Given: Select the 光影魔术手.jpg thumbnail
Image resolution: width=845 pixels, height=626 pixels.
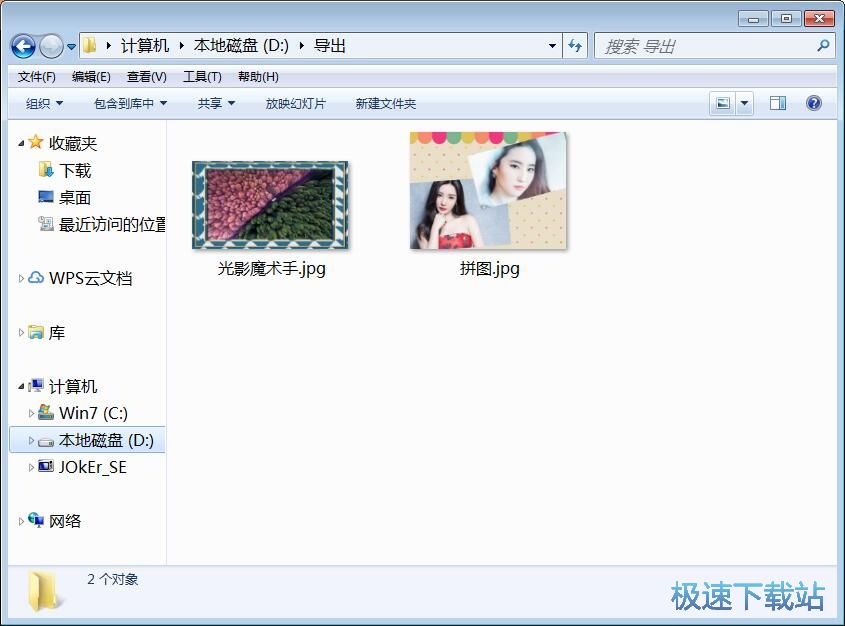Looking at the screenshot, I should point(271,205).
